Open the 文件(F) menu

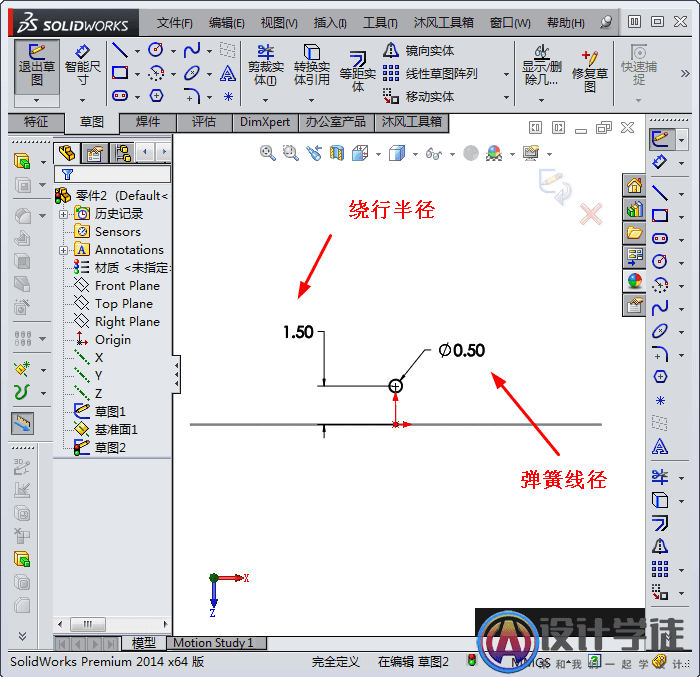tap(175, 22)
